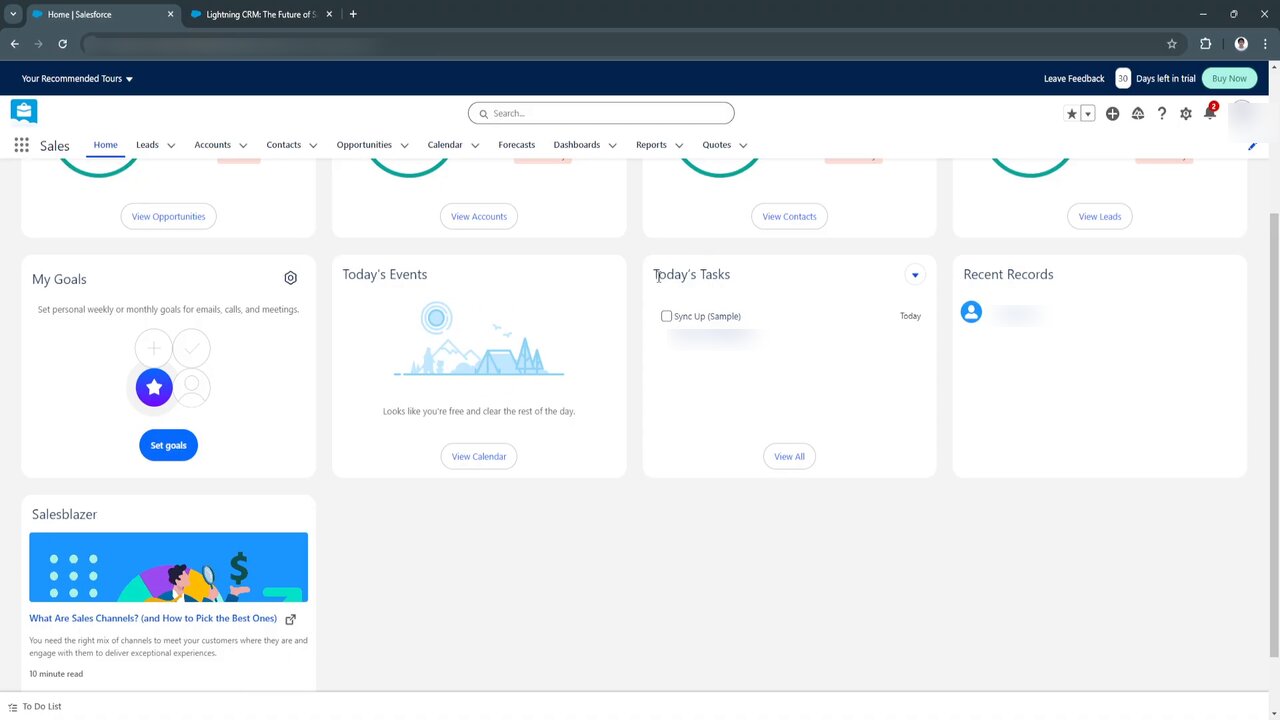Open the Calendar navigation tab
Screen dimensions: 1280x720
click(445, 145)
